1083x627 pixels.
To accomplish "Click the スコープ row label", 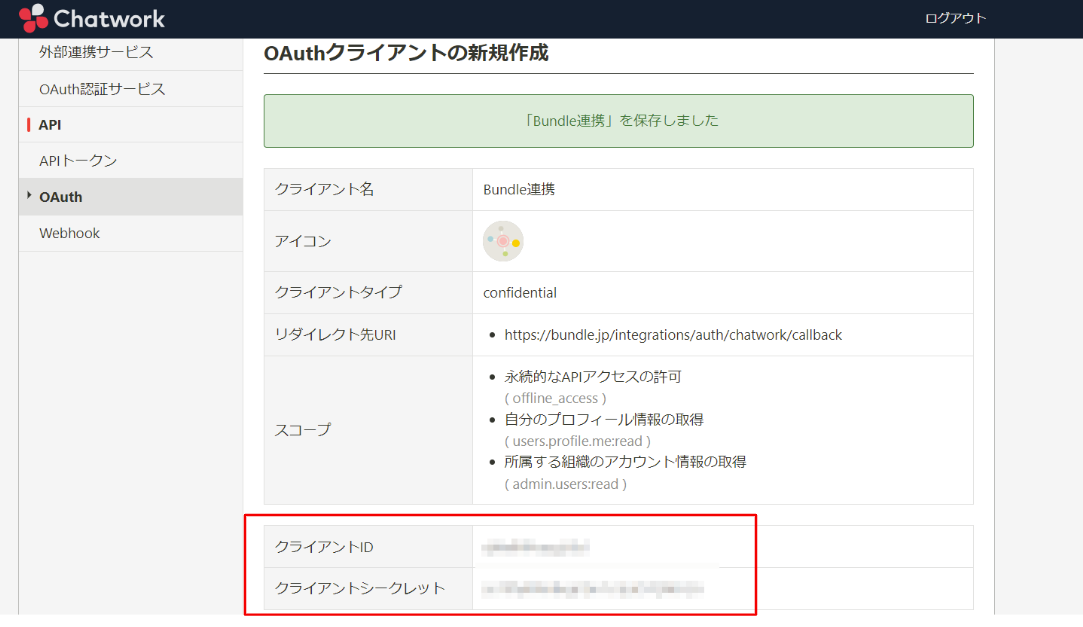I will [303, 430].
